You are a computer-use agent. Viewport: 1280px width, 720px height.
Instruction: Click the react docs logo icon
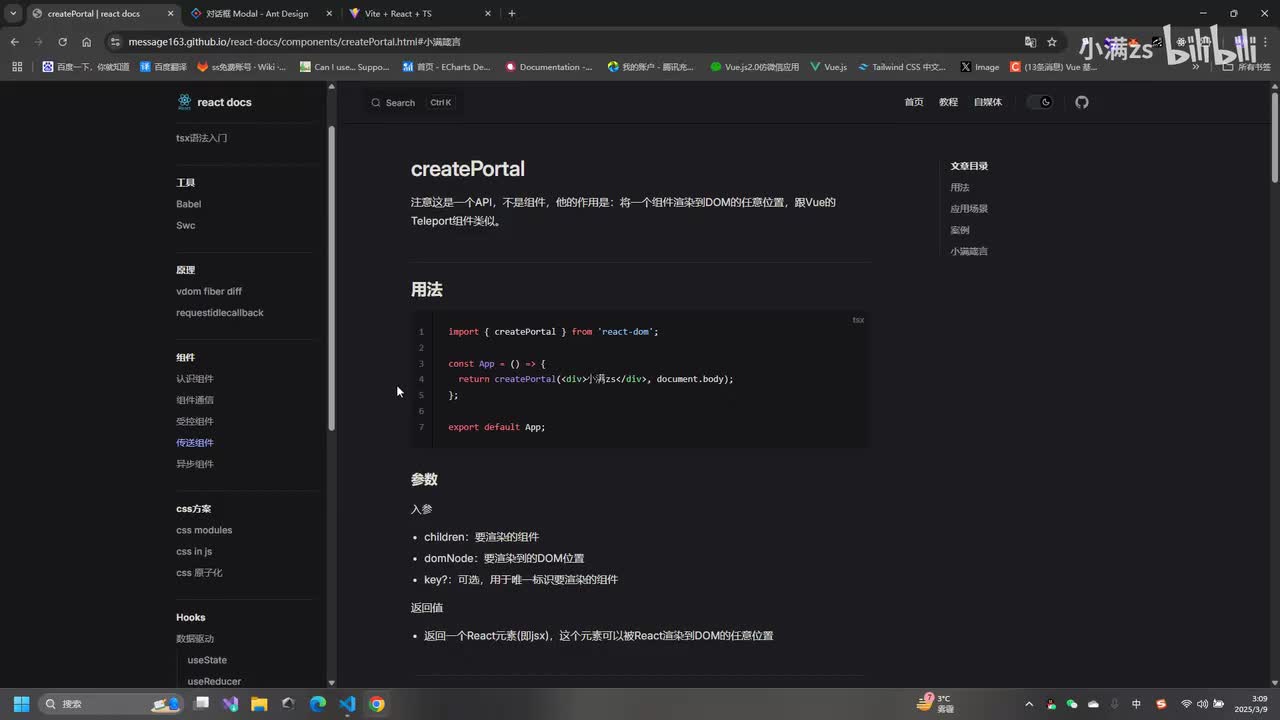(x=184, y=102)
